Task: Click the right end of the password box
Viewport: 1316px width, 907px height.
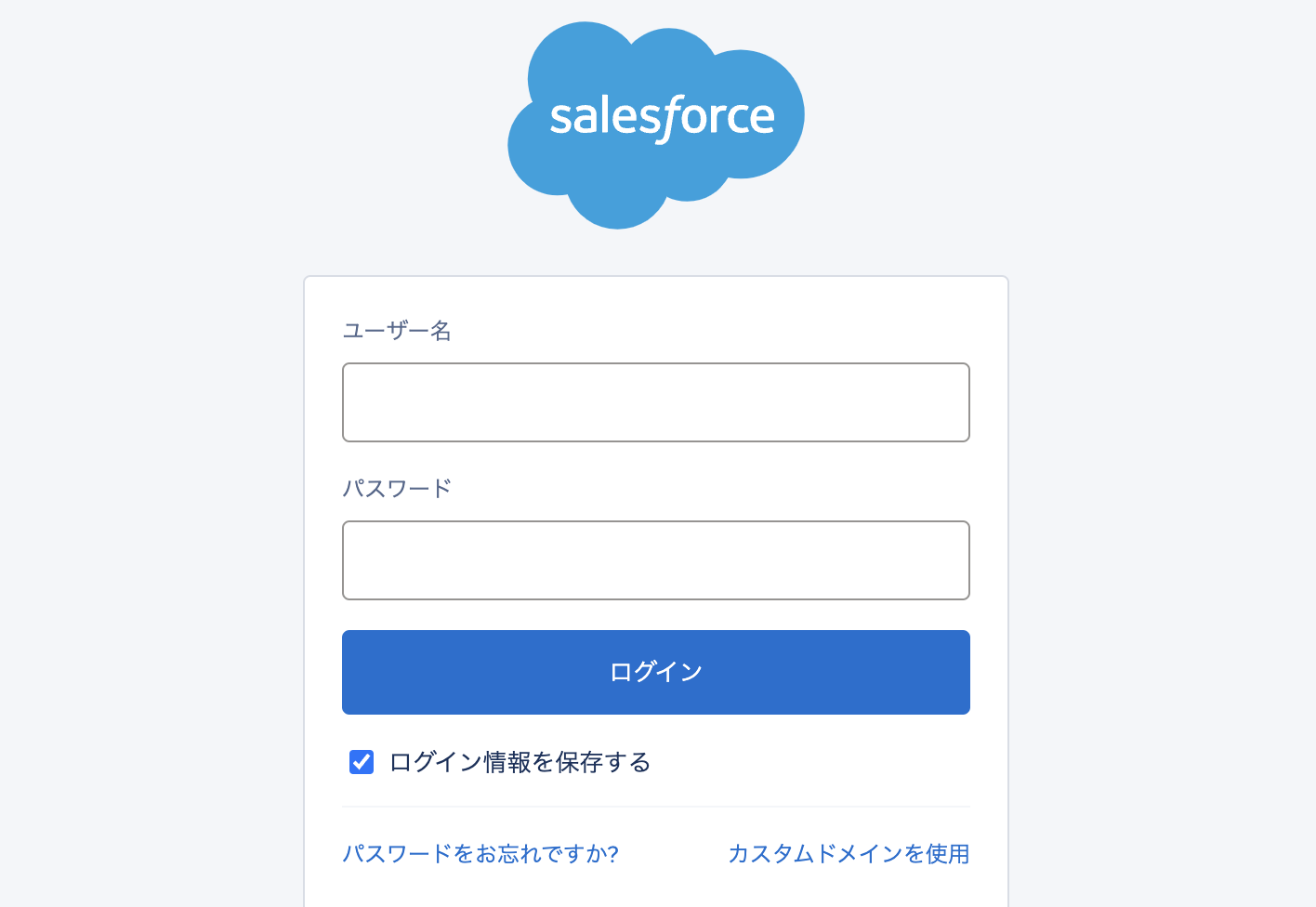Action: (953, 560)
